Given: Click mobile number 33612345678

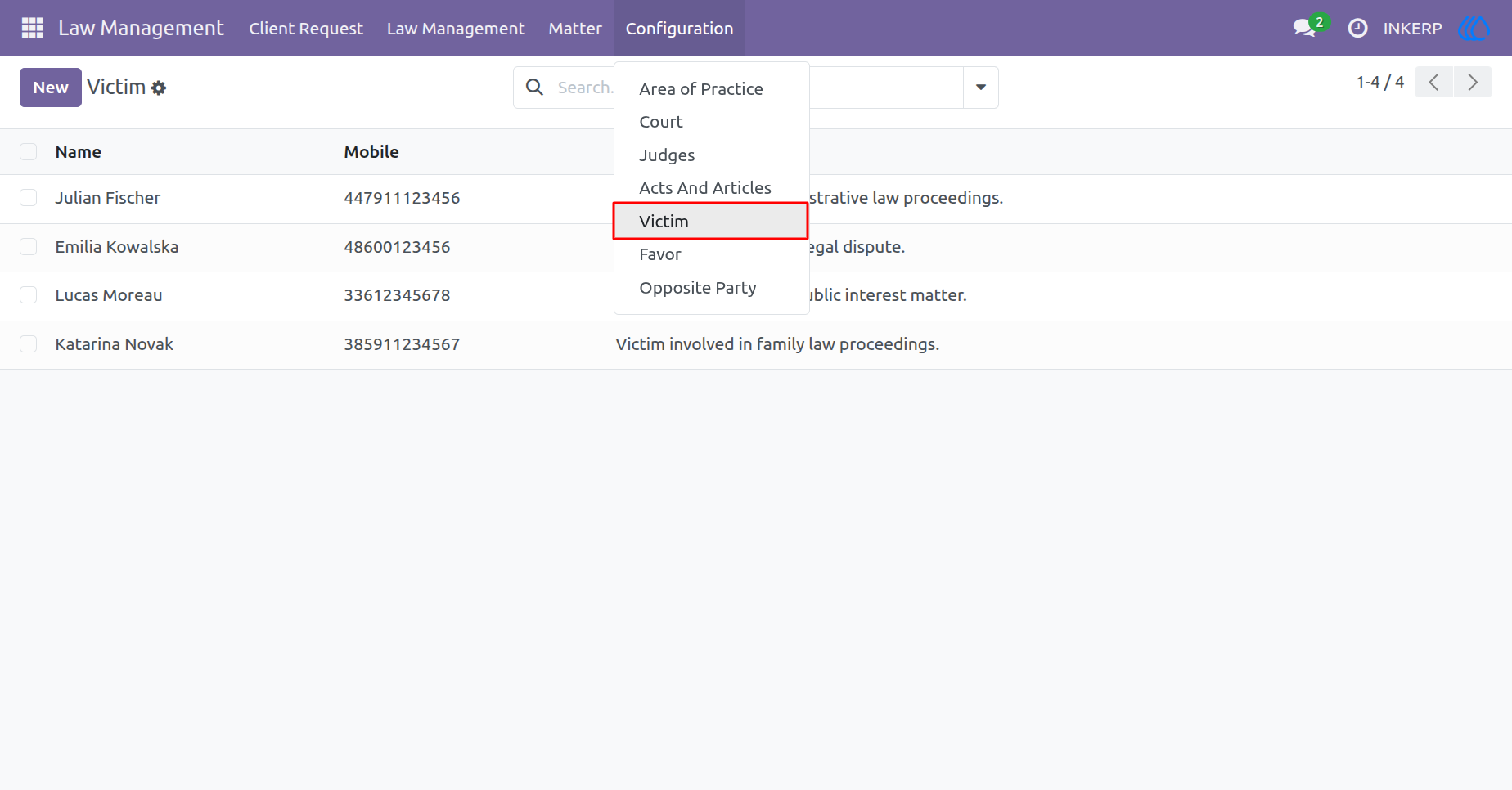Looking at the screenshot, I should (397, 295).
